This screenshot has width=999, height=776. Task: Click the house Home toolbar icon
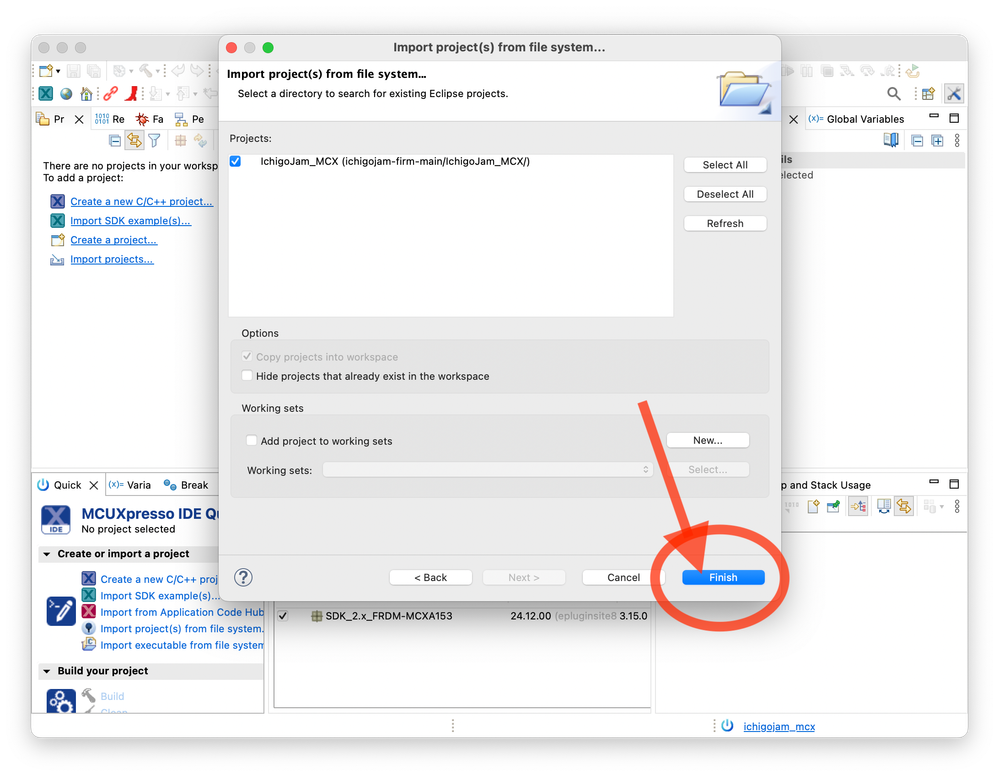(x=86, y=94)
